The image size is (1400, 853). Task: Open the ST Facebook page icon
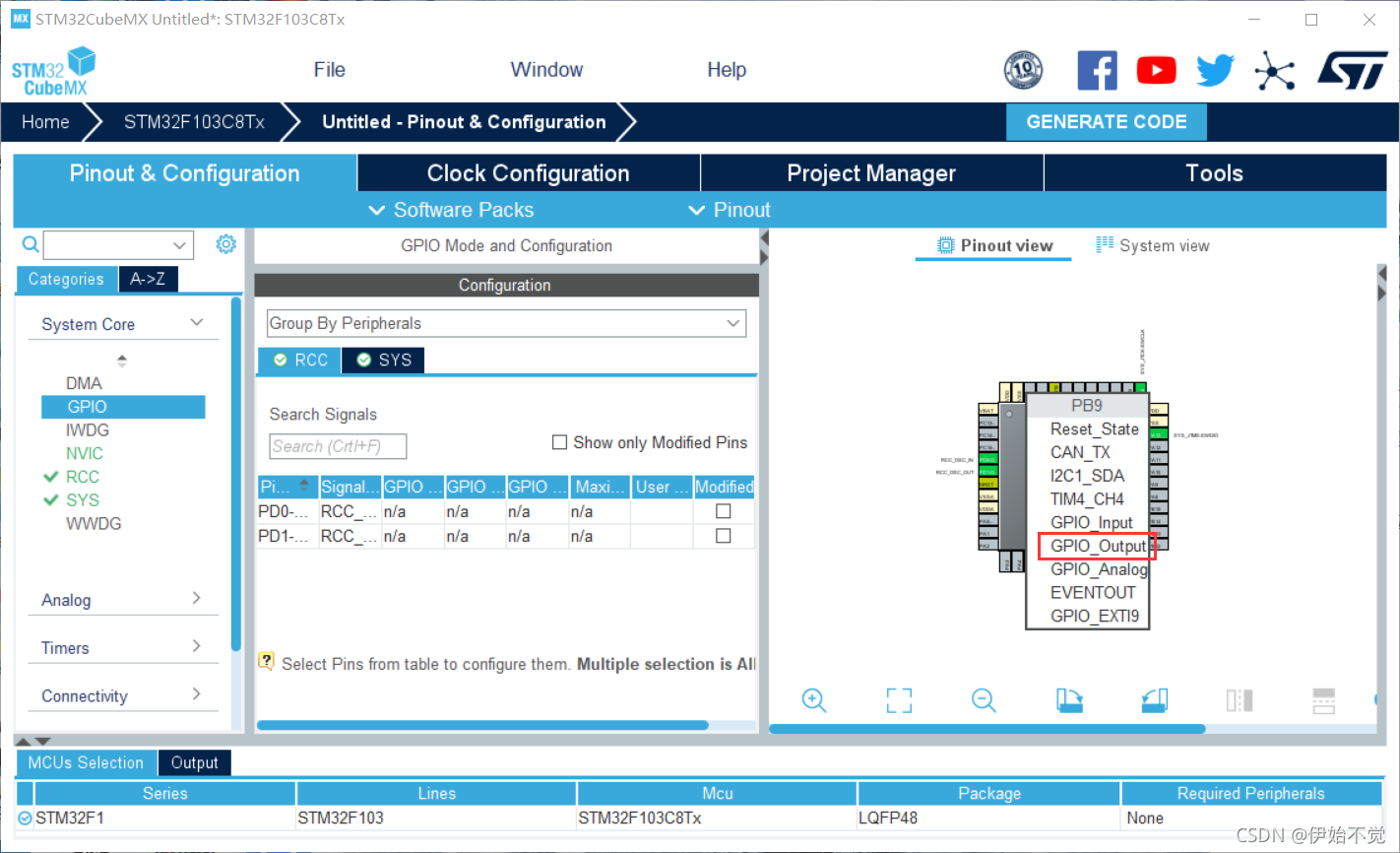[1097, 71]
